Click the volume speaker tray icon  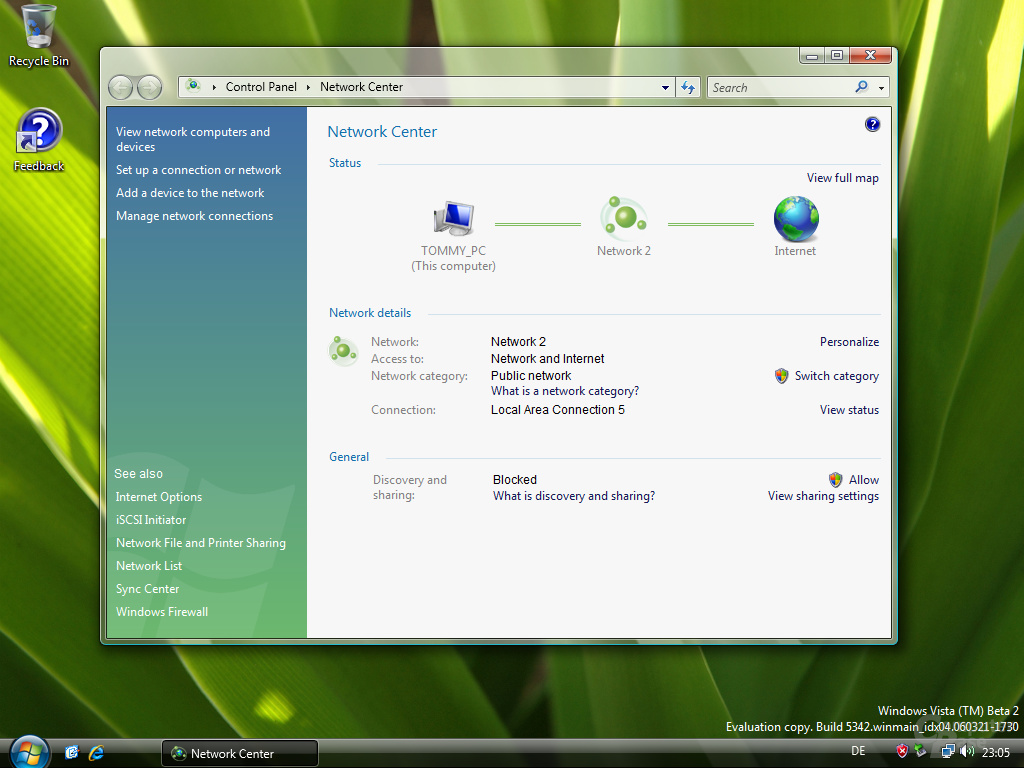pyautogui.click(x=967, y=752)
